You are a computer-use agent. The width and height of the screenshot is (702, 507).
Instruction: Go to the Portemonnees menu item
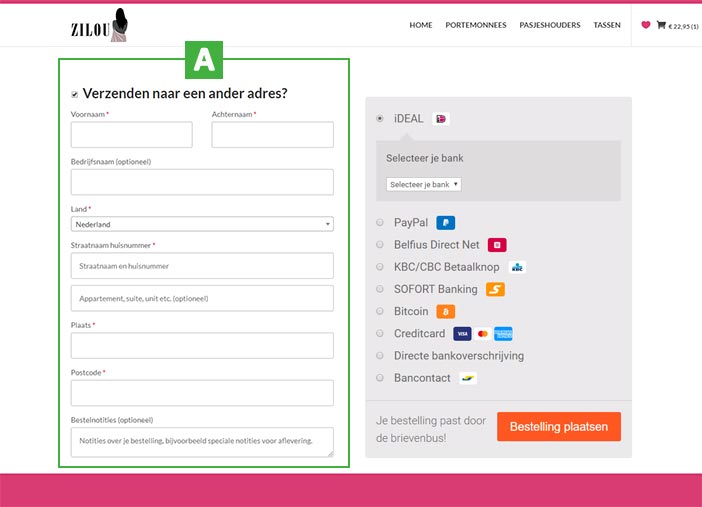click(x=475, y=25)
